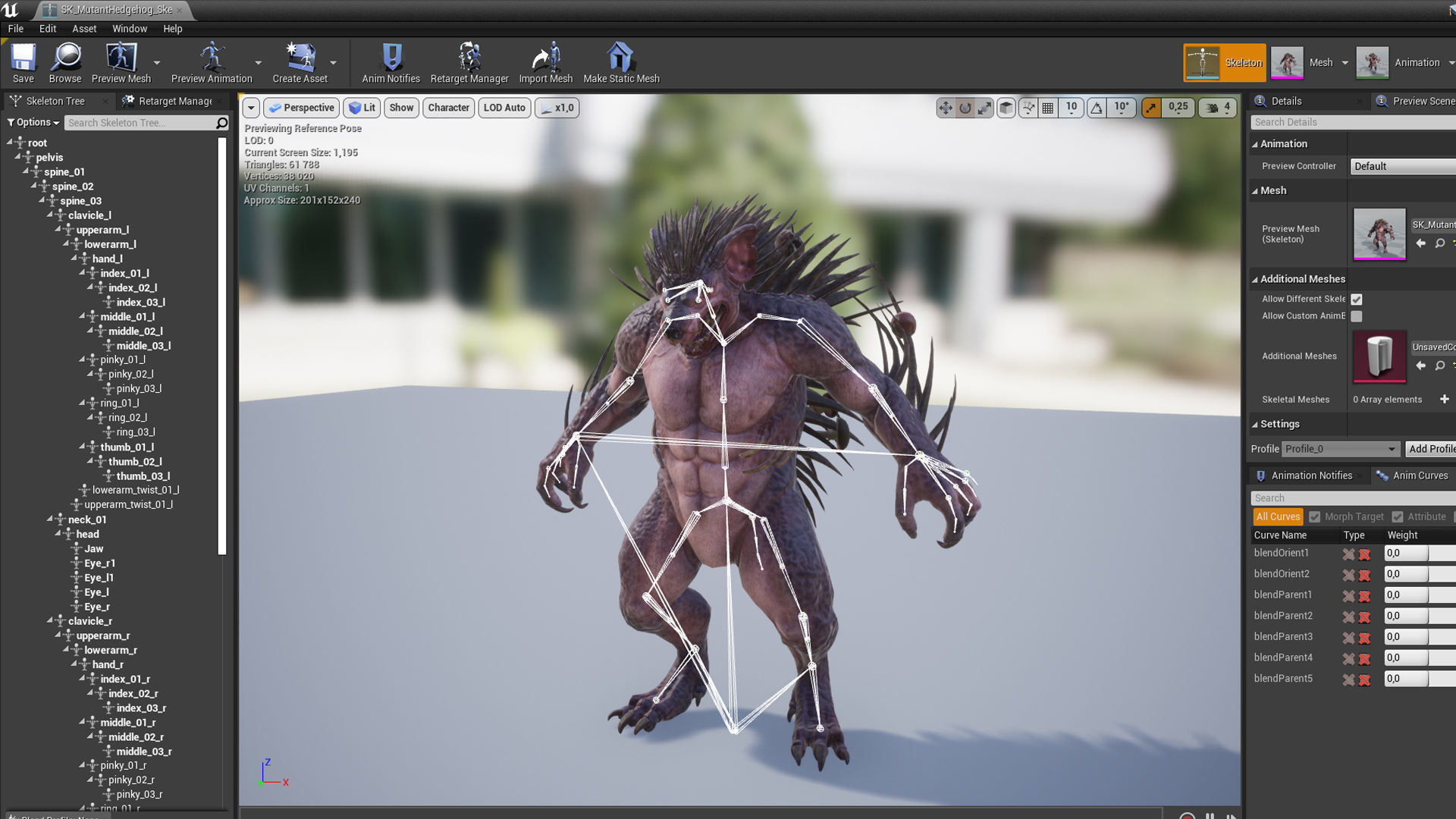Screen dimensions: 1456x819
Task: Open the Profile_0 dropdown
Action: [1340, 449]
